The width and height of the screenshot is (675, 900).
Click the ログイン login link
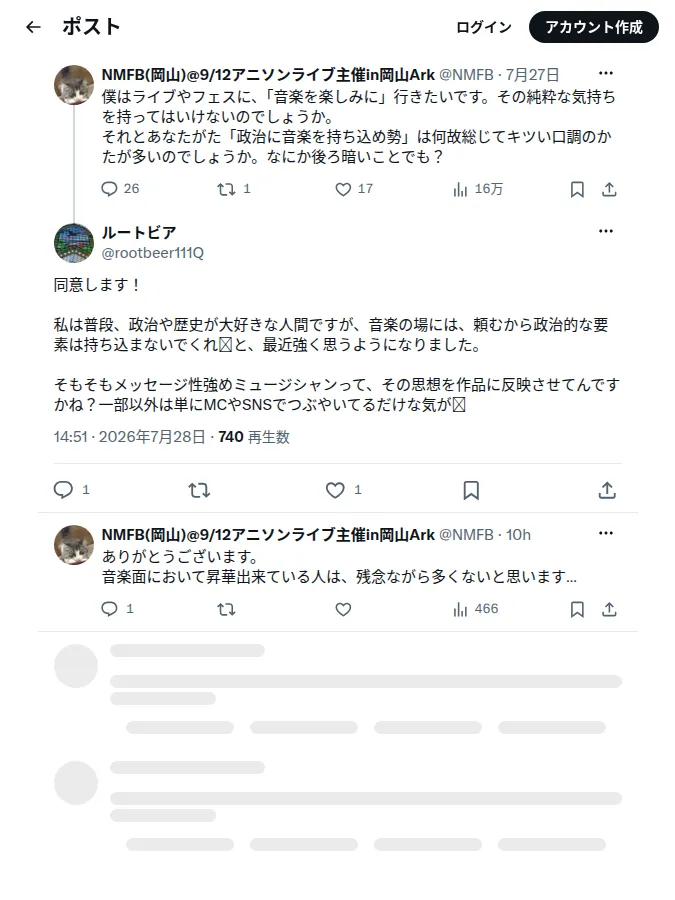(484, 27)
